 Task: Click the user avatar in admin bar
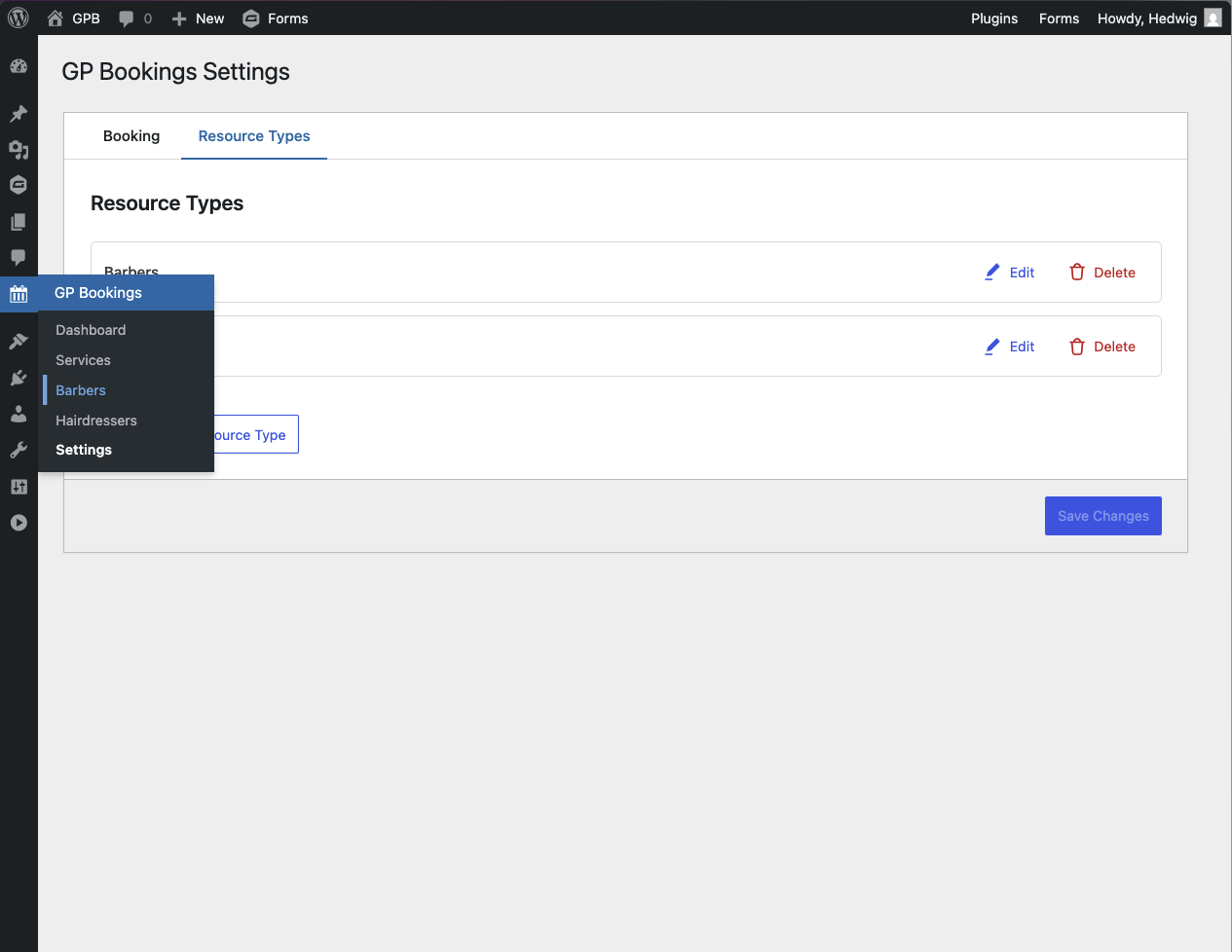pyautogui.click(x=1213, y=18)
